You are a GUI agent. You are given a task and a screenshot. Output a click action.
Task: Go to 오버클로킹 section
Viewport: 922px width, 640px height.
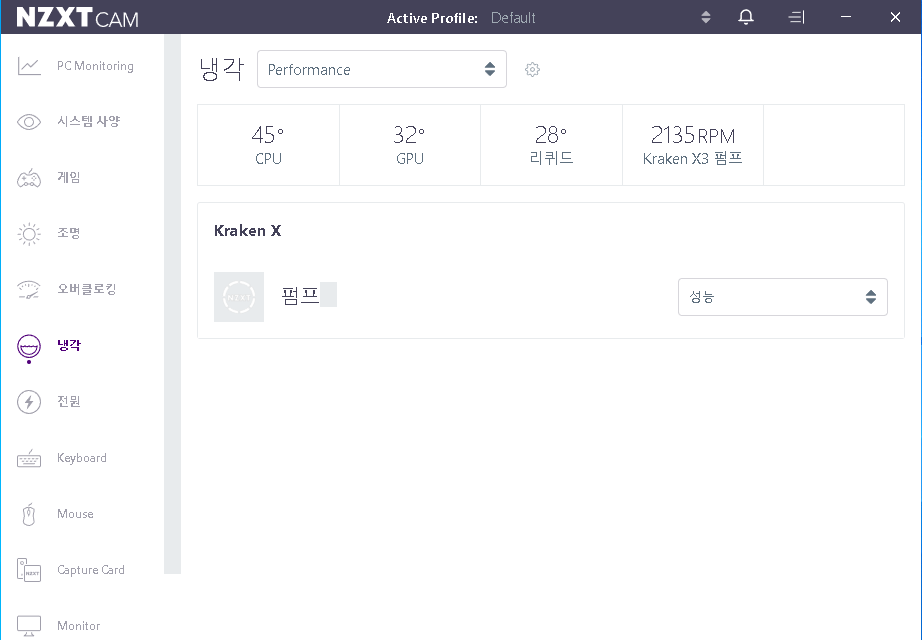[86, 289]
